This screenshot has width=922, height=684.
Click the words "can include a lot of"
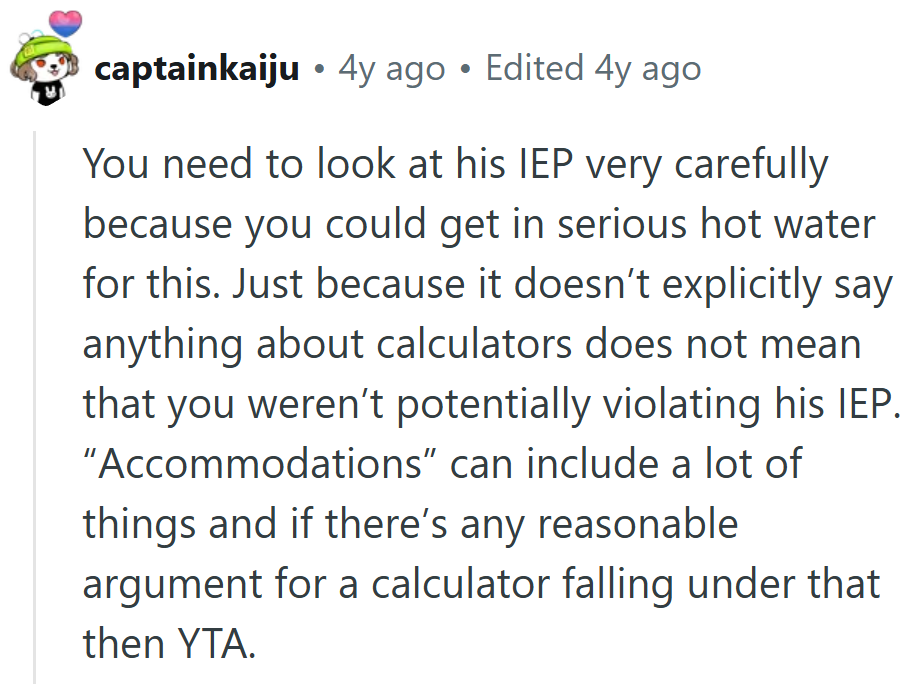pyautogui.click(x=626, y=464)
